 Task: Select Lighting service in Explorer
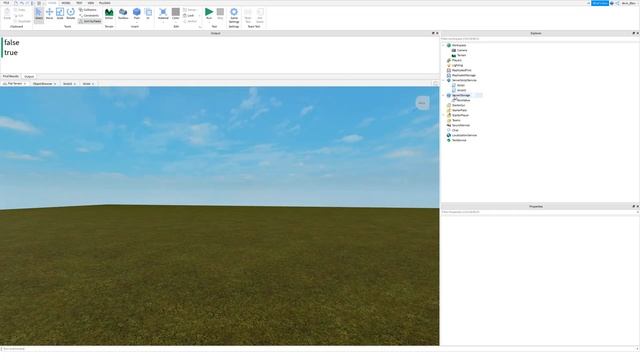click(x=457, y=65)
